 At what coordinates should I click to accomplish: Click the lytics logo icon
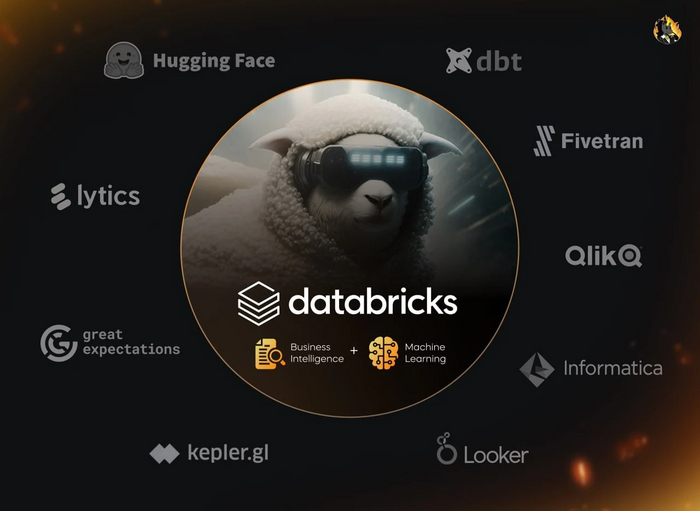point(60,196)
